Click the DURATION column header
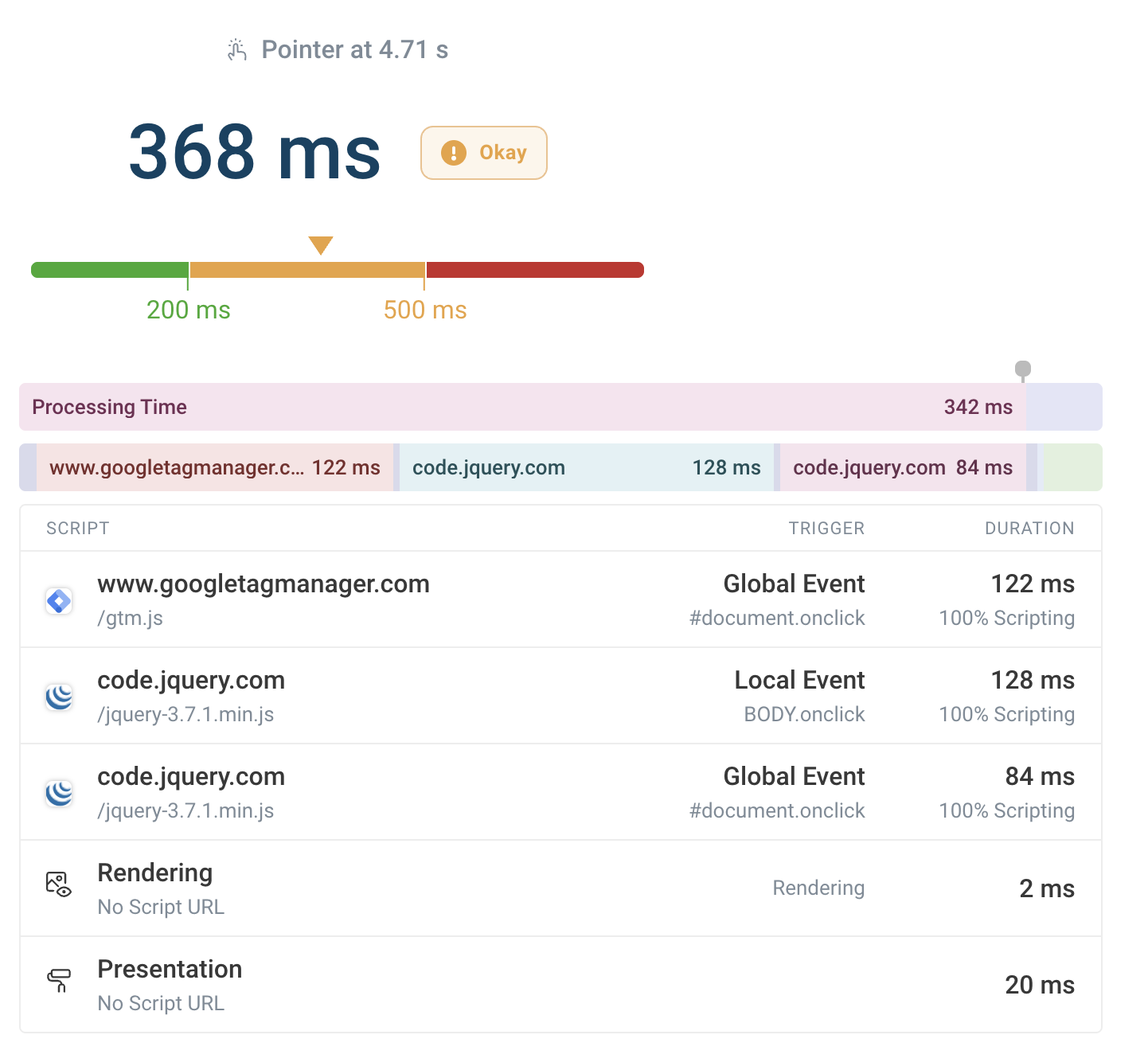Screen dimensions: 1148x1062 [x=1029, y=529]
